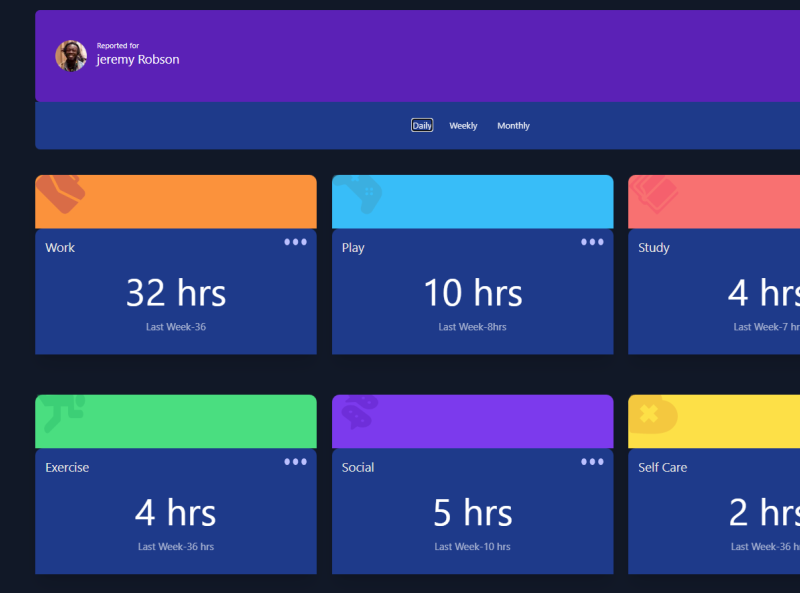
Task: Select the Play activity card
Action: (x=472, y=290)
